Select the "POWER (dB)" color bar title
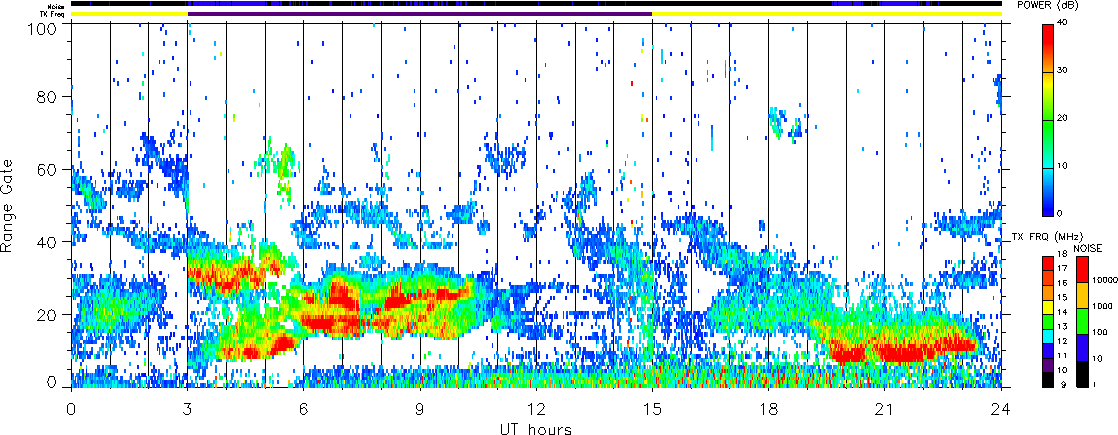The height and width of the screenshot is (435, 1118). tap(1048, 6)
